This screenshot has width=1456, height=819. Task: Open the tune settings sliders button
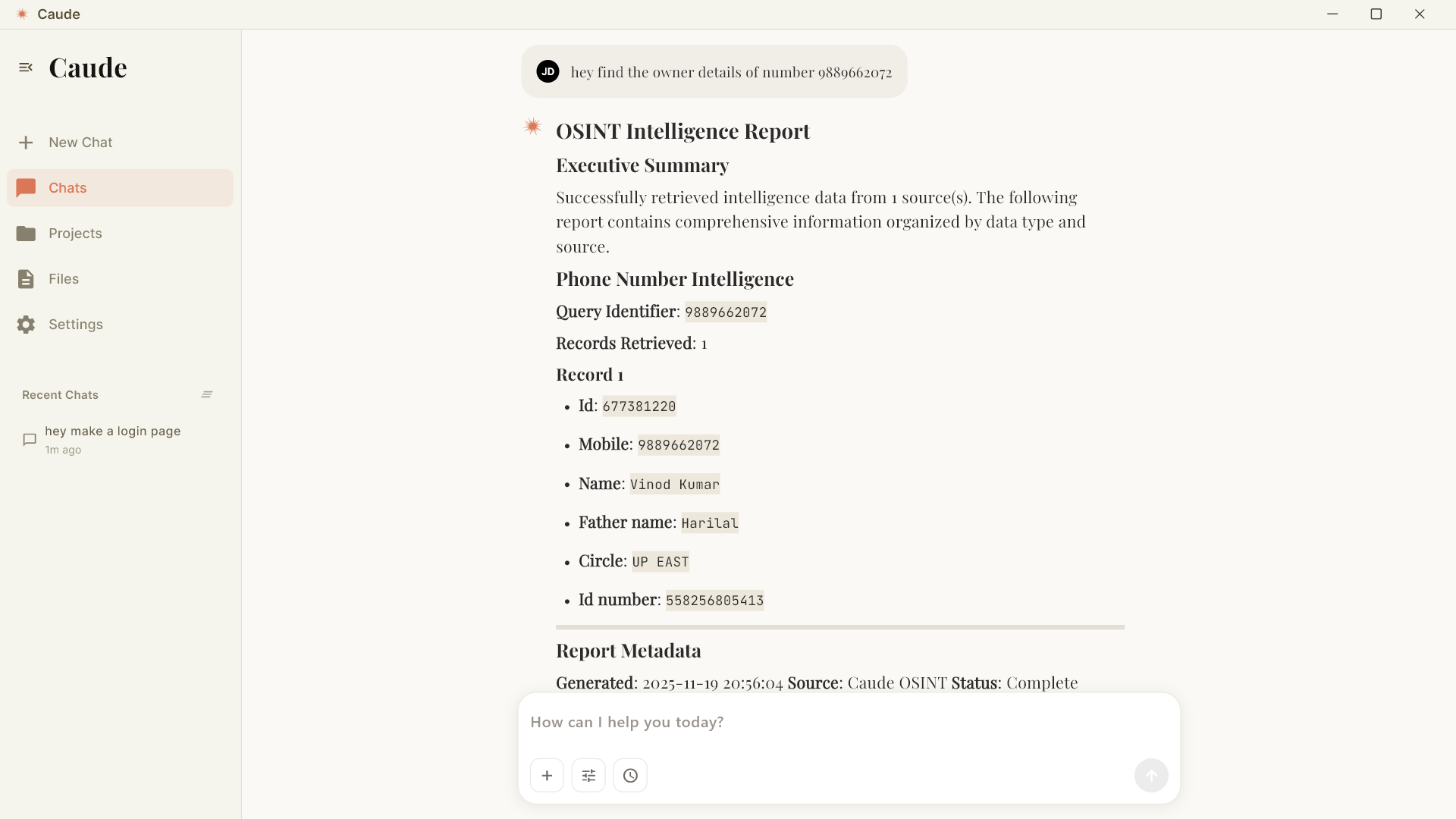(x=588, y=775)
